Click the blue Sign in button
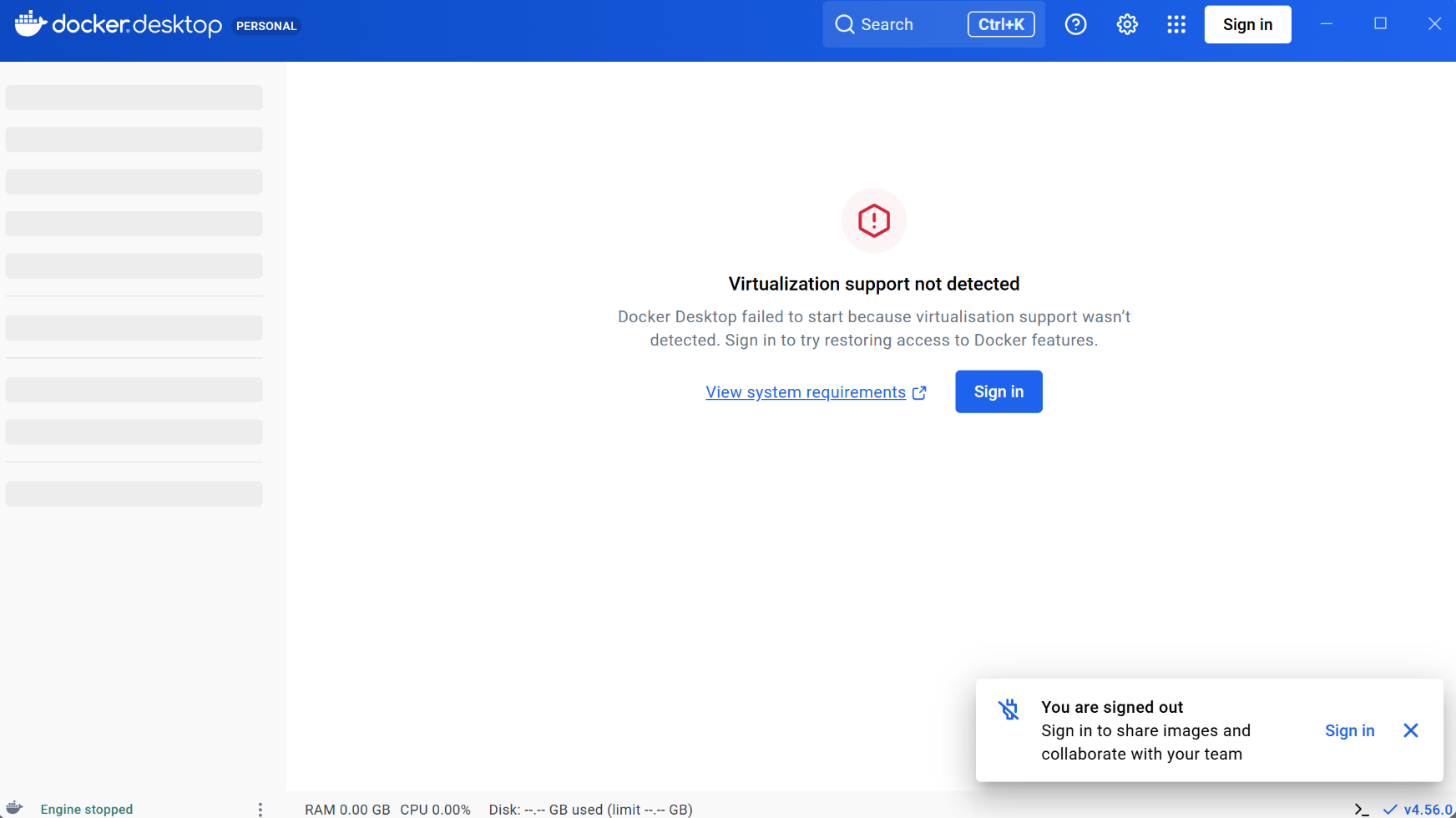The image size is (1456, 818). [x=998, y=391]
